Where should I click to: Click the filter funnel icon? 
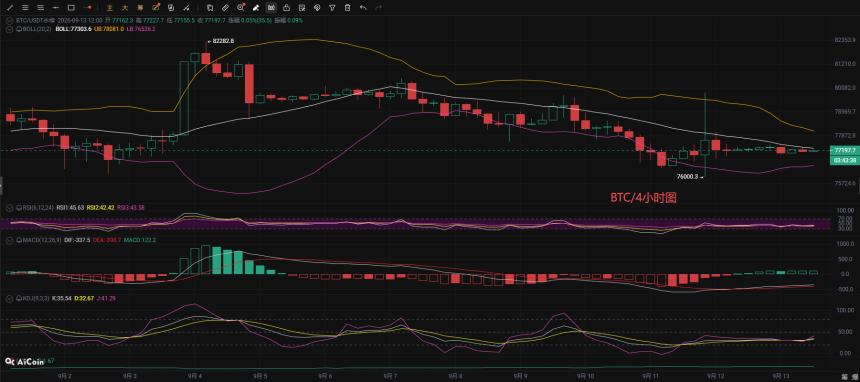pos(332,8)
